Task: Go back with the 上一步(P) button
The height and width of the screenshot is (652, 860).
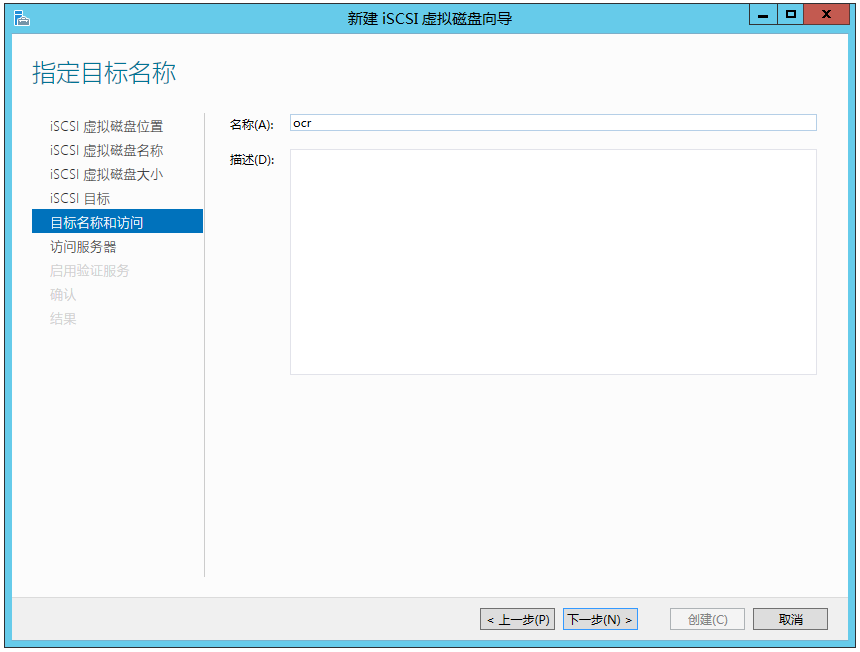Action: coord(517,619)
